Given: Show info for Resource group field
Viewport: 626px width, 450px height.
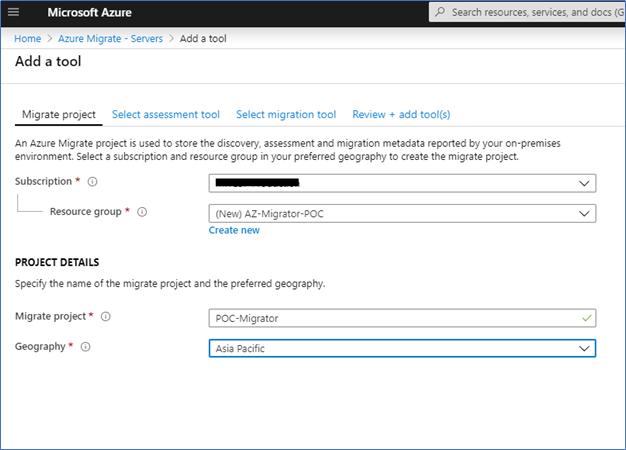Looking at the screenshot, I should tap(142, 212).
